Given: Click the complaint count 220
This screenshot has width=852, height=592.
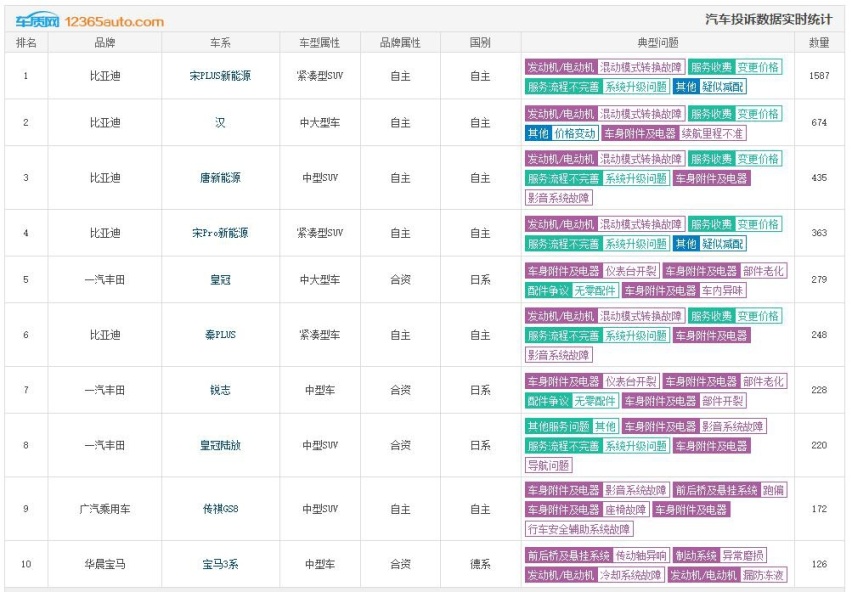Looking at the screenshot, I should pyautogui.click(x=819, y=445).
